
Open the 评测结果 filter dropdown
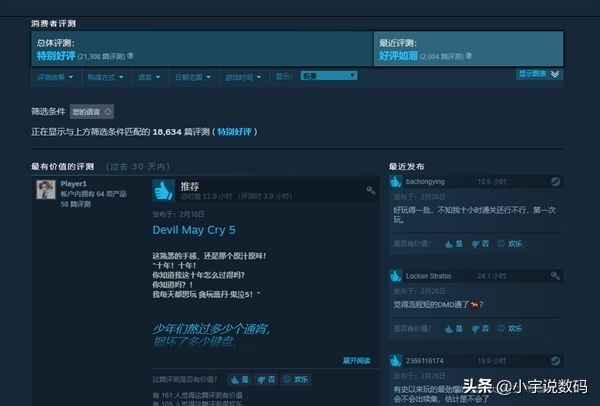[x=55, y=77]
